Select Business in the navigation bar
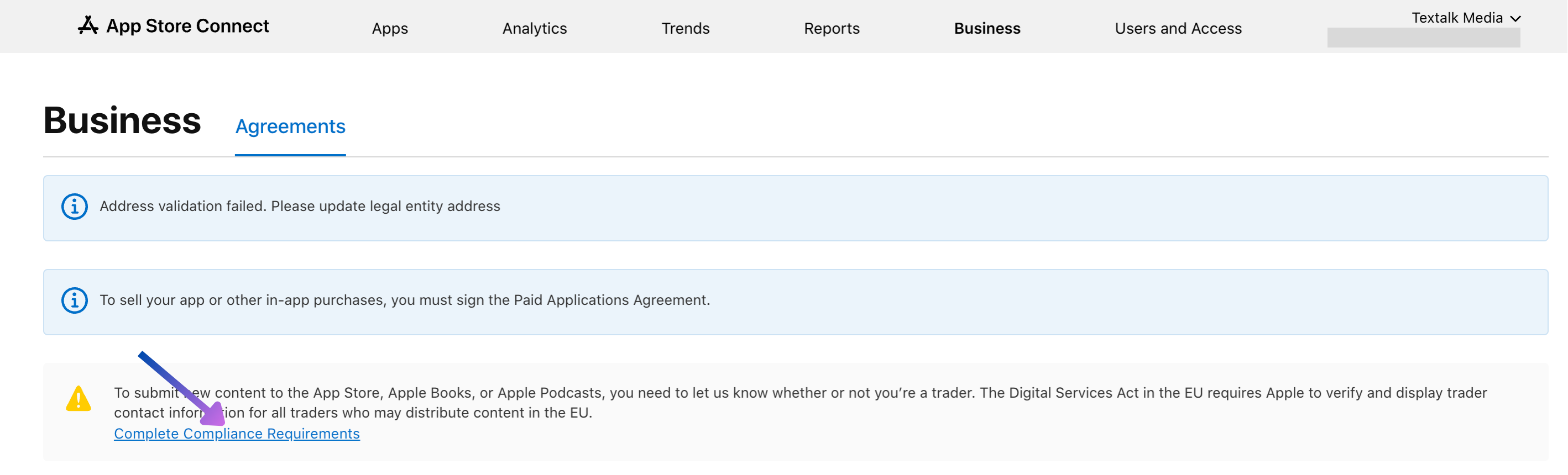Screen dimensions: 1568x475 tap(987, 29)
